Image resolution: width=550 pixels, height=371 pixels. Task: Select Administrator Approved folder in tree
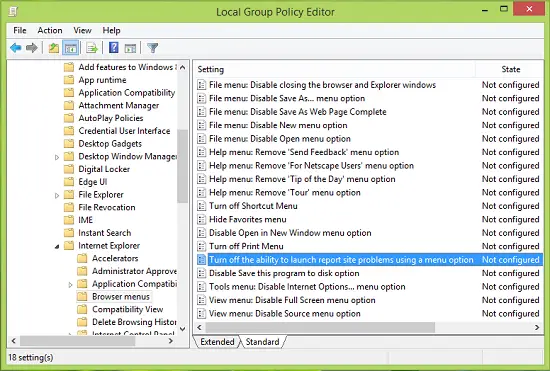click(x=134, y=271)
